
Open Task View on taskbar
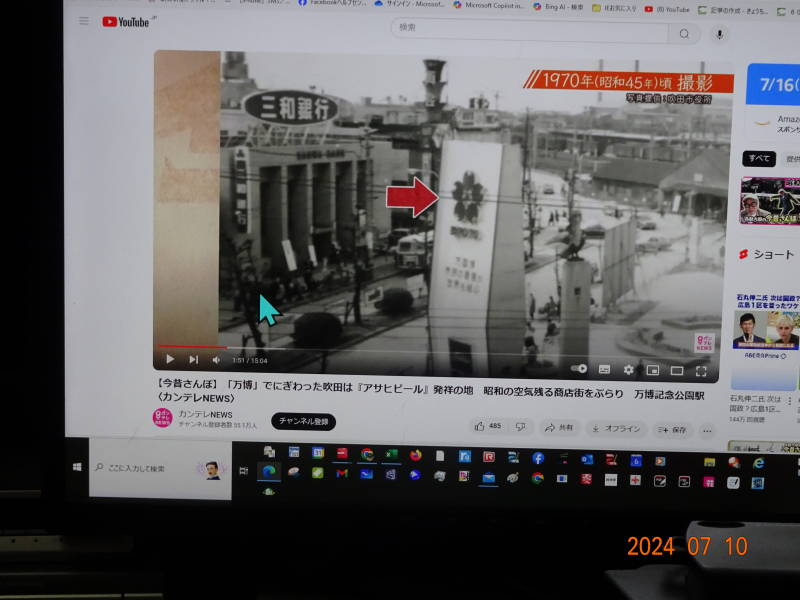tap(243, 470)
